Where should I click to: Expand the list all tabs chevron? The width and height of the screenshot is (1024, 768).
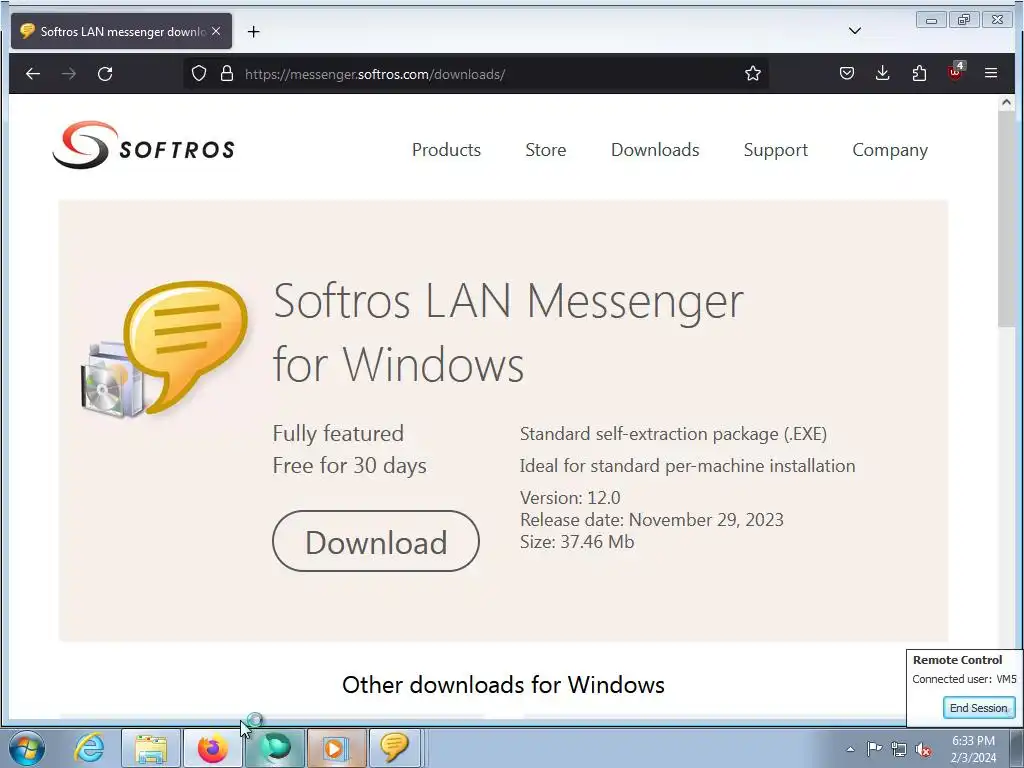(x=854, y=31)
